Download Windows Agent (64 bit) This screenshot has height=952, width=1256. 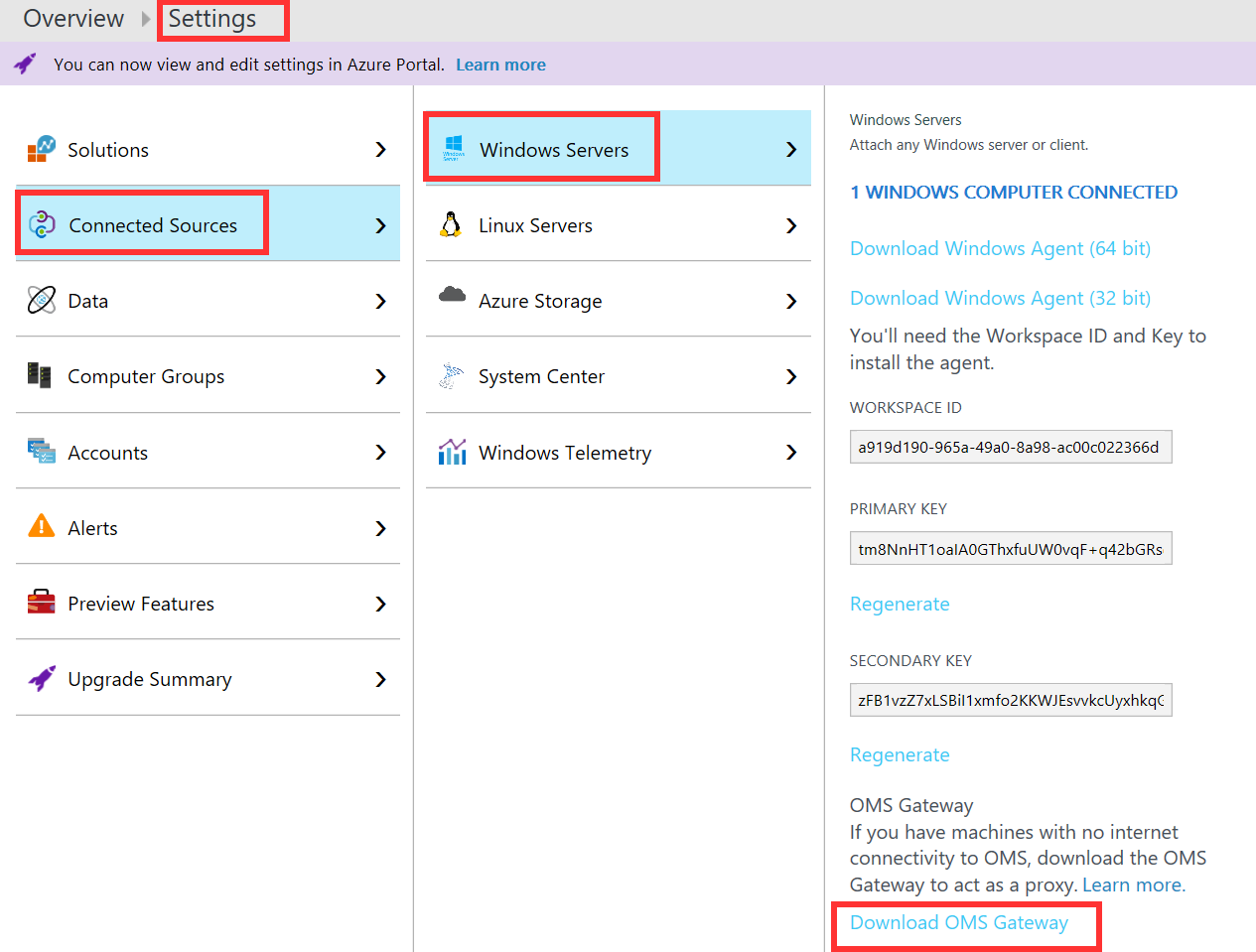pyautogui.click(x=1000, y=248)
